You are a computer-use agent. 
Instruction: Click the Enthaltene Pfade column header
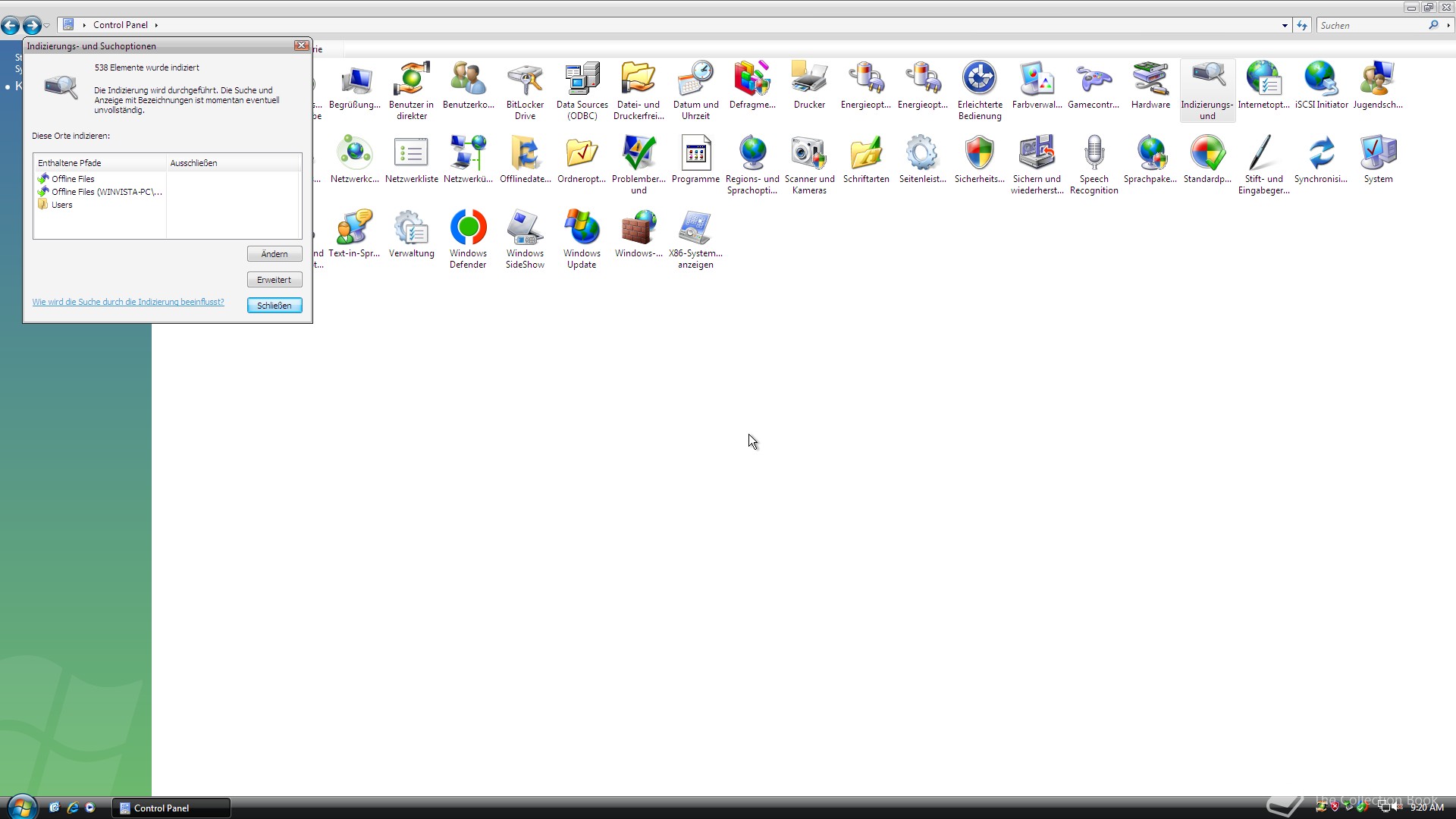click(x=100, y=163)
